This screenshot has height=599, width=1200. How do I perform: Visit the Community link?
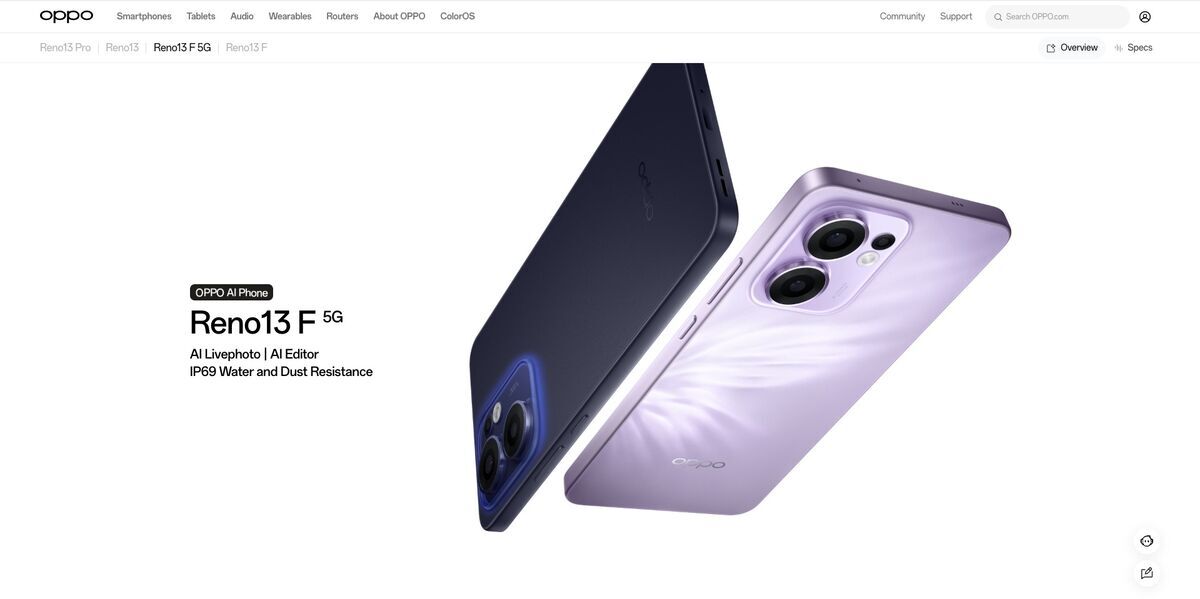(x=902, y=16)
